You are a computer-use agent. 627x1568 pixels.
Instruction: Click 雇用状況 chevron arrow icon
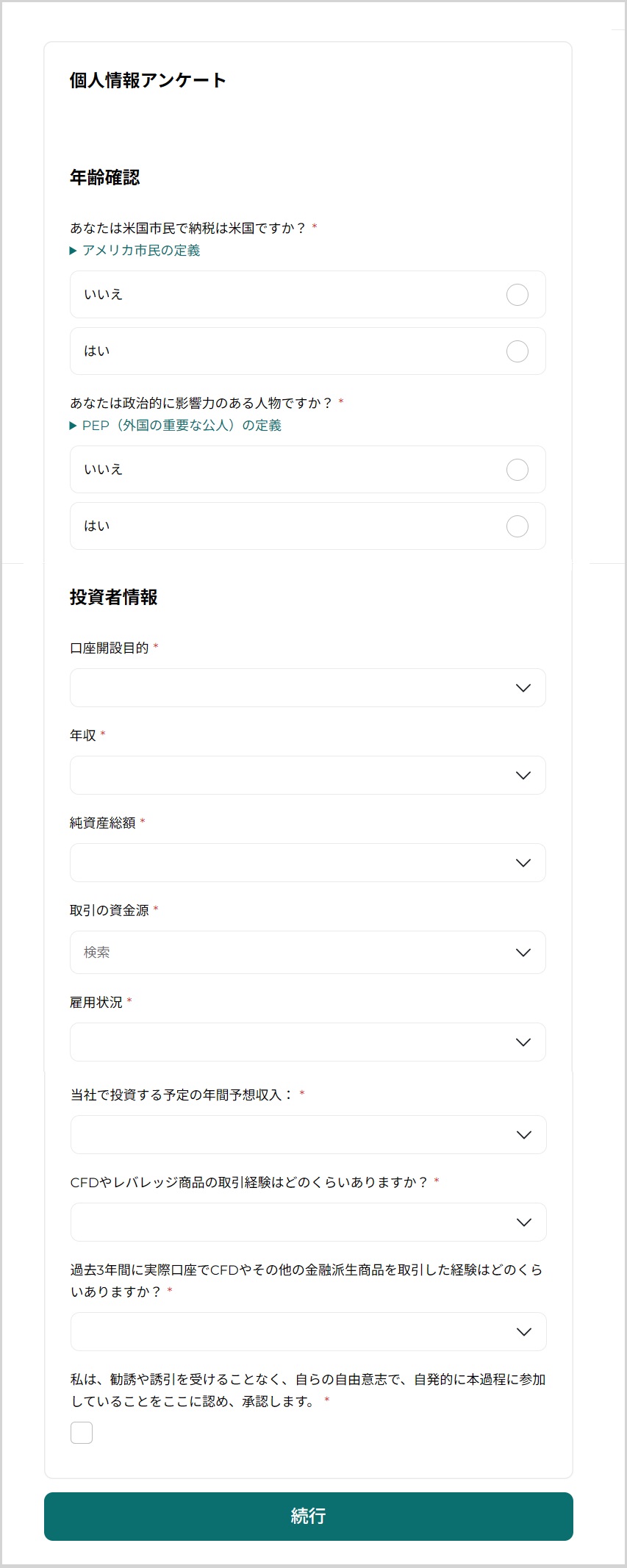coord(523,1042)
